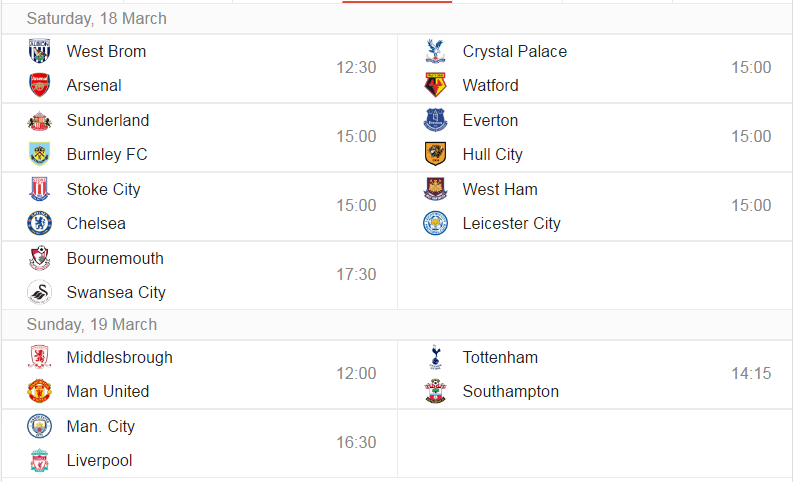Click the Man United crest
Image resolution: width=793 pixels, height=482 pixels.
tap(39, 391)
